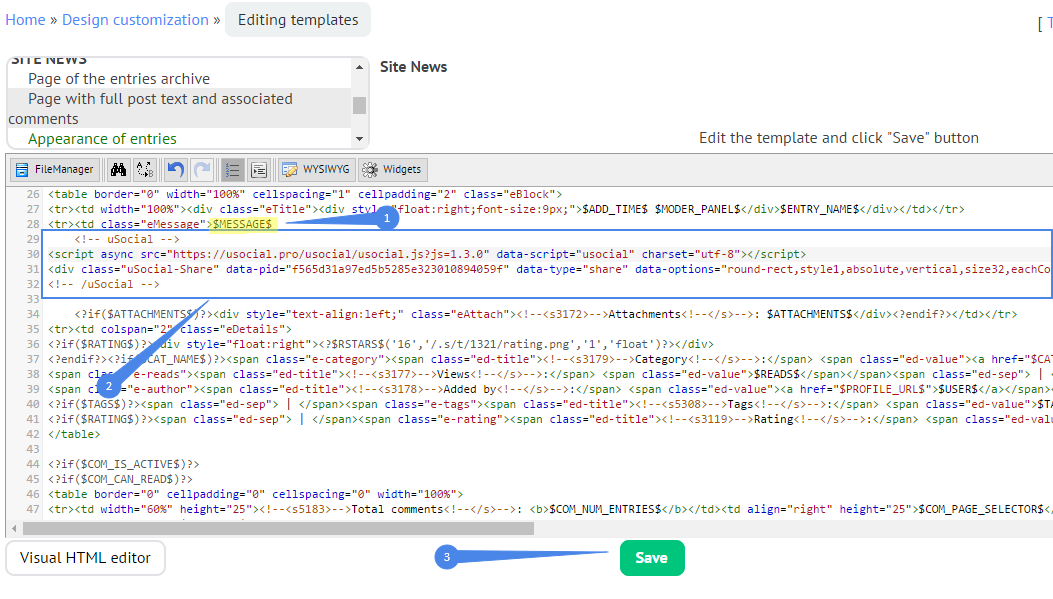Open the Widgets panel
1053x599 pixels.
(393, 170)
